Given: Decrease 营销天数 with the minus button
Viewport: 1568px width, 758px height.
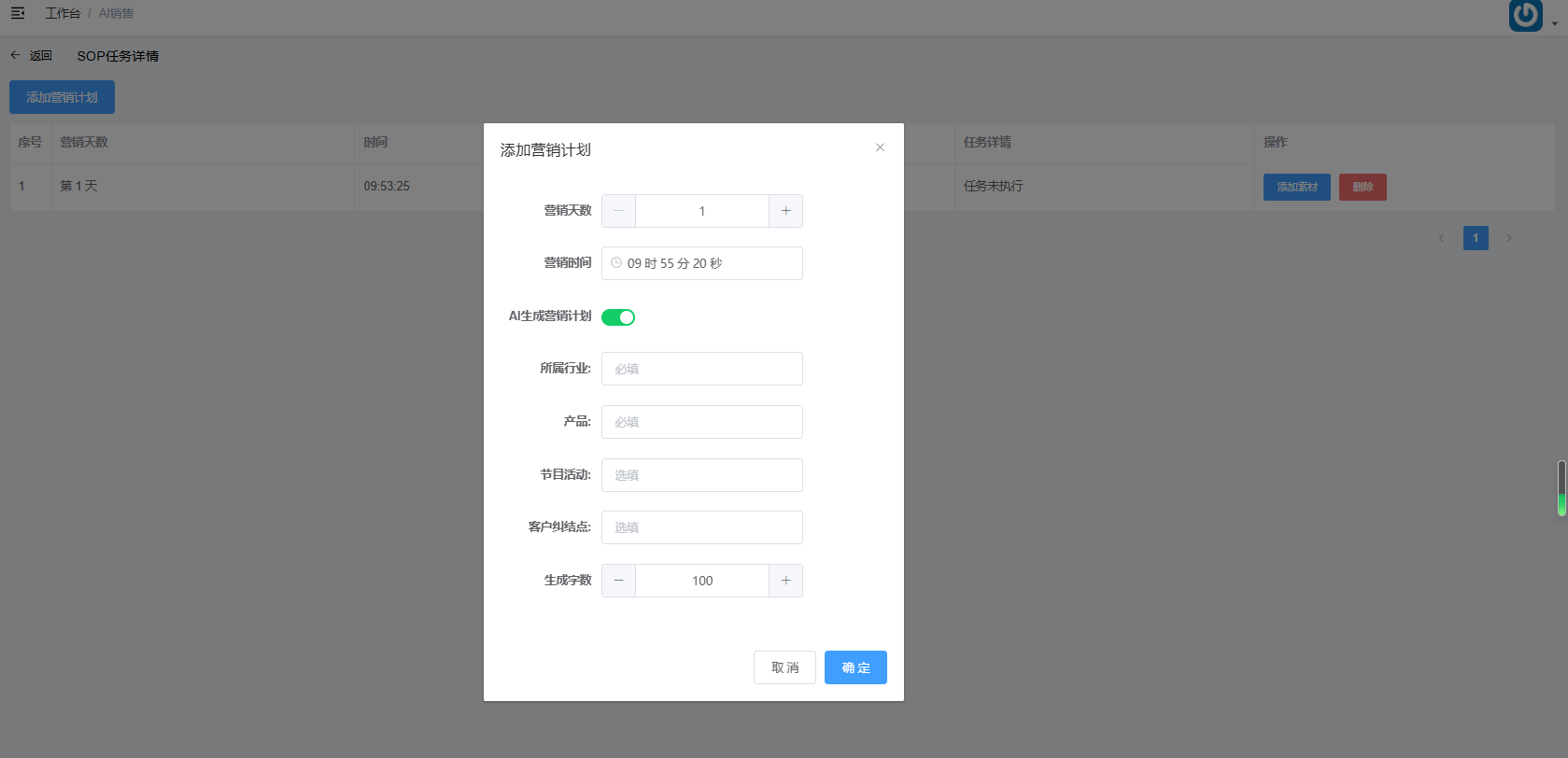Looking at the screenshot, I should [618, 211].
